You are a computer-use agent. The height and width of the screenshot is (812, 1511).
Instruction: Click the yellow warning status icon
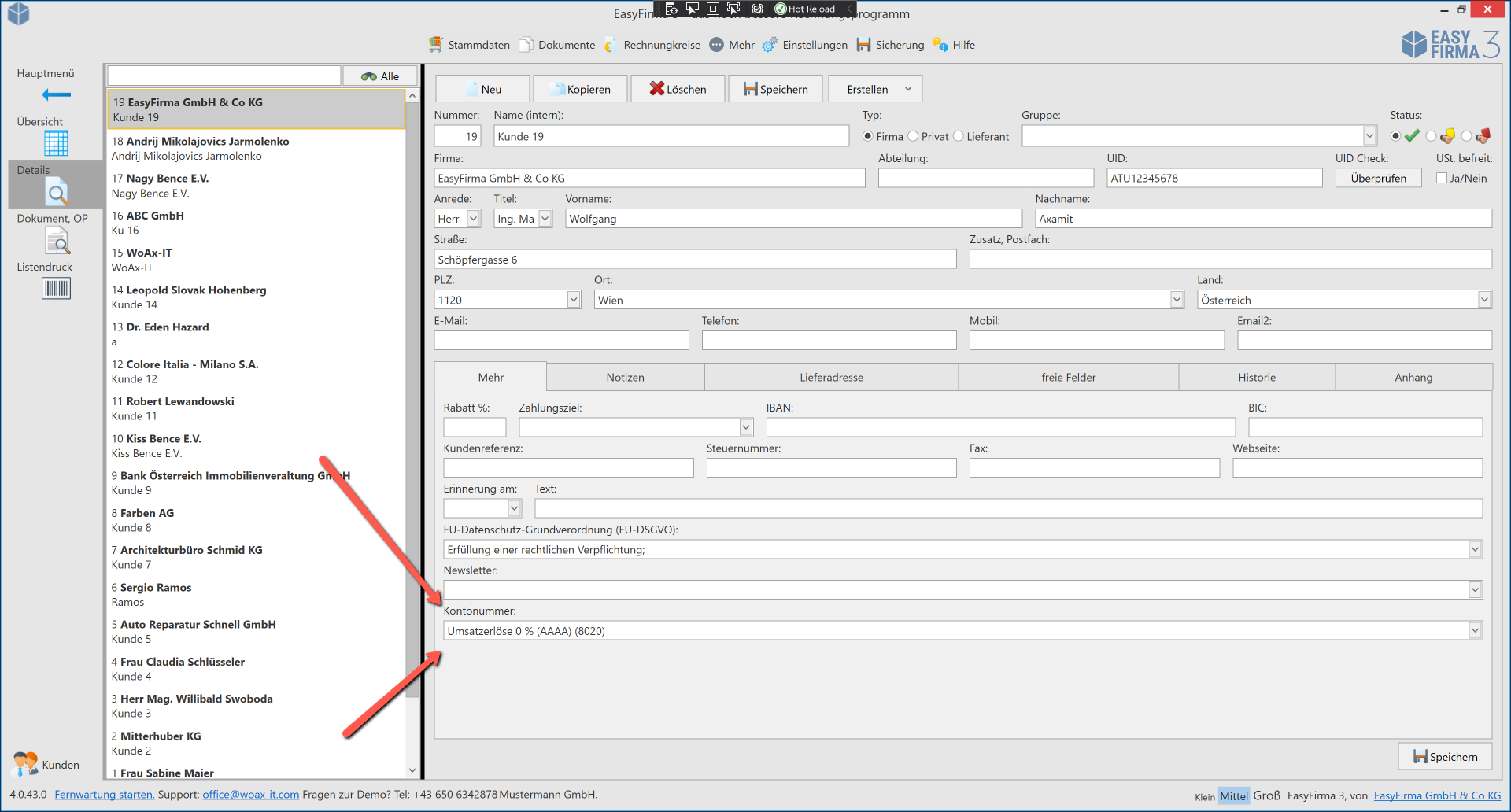tap(1447, 136)
